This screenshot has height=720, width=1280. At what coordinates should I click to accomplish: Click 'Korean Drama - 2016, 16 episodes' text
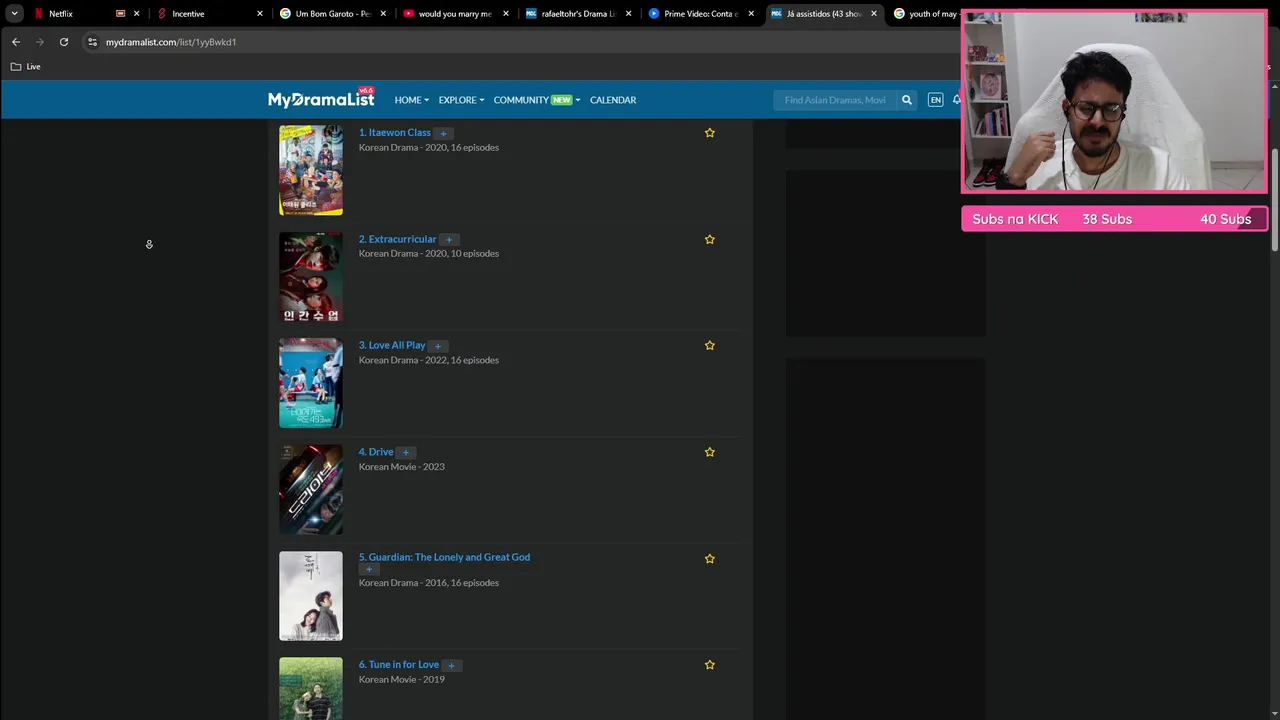(429, 582)
